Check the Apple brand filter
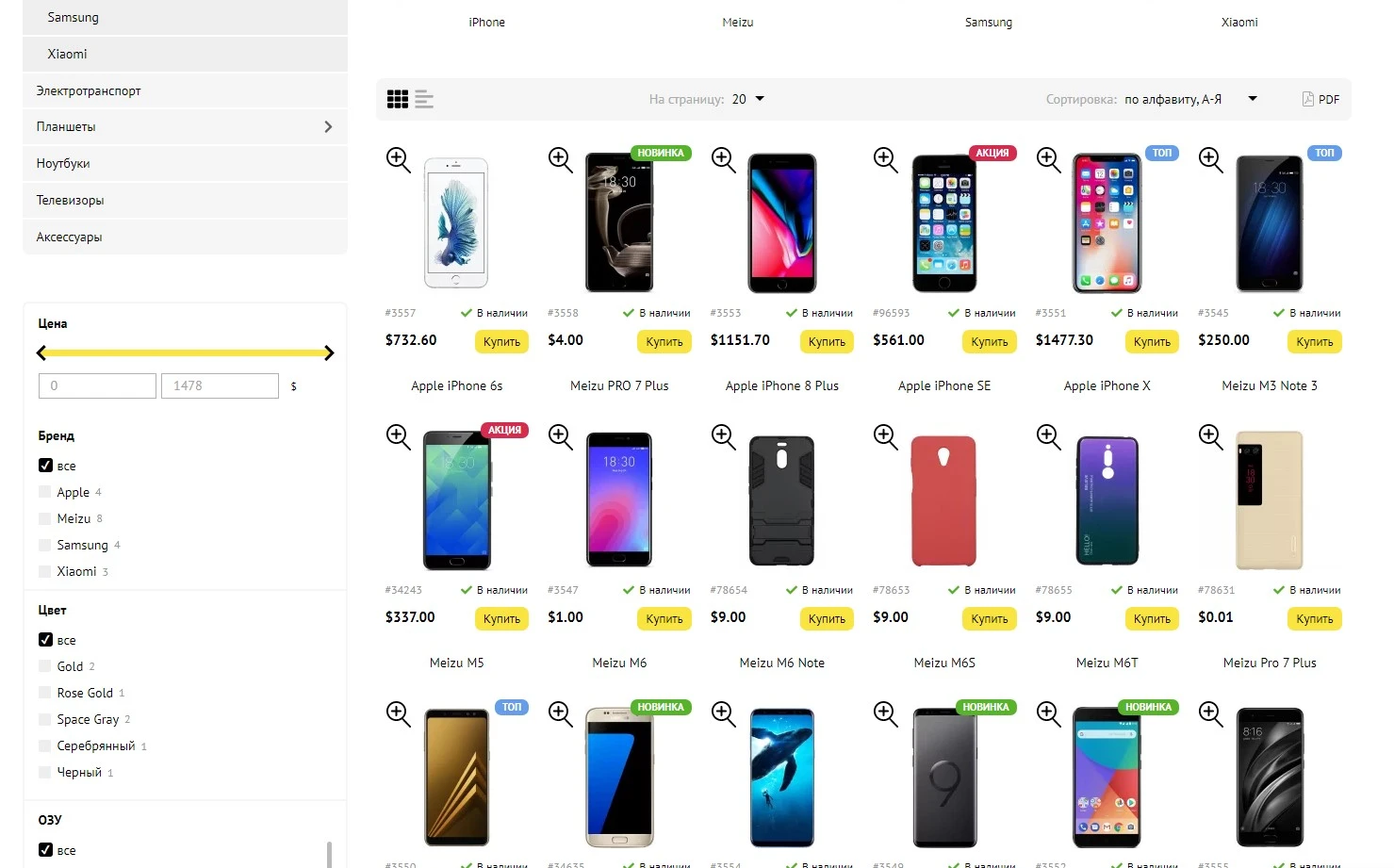The image size is (1394, 868). pyautogui.click(x=45, y=492)
